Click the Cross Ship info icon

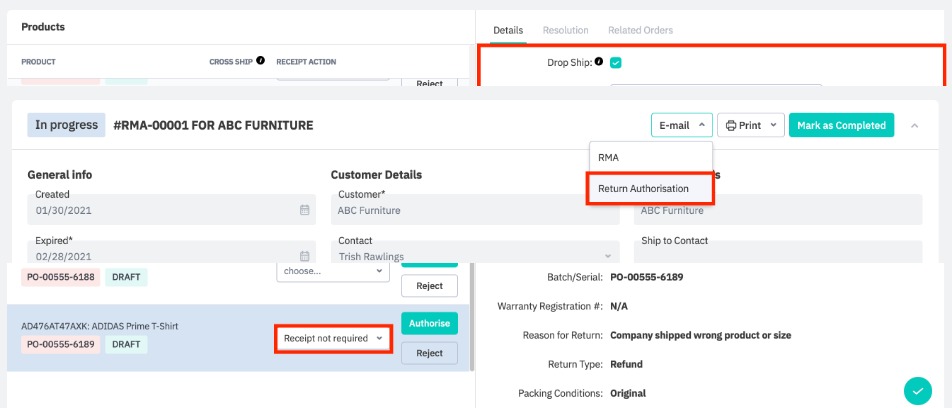pyautogui.click(x=260, y=61)
